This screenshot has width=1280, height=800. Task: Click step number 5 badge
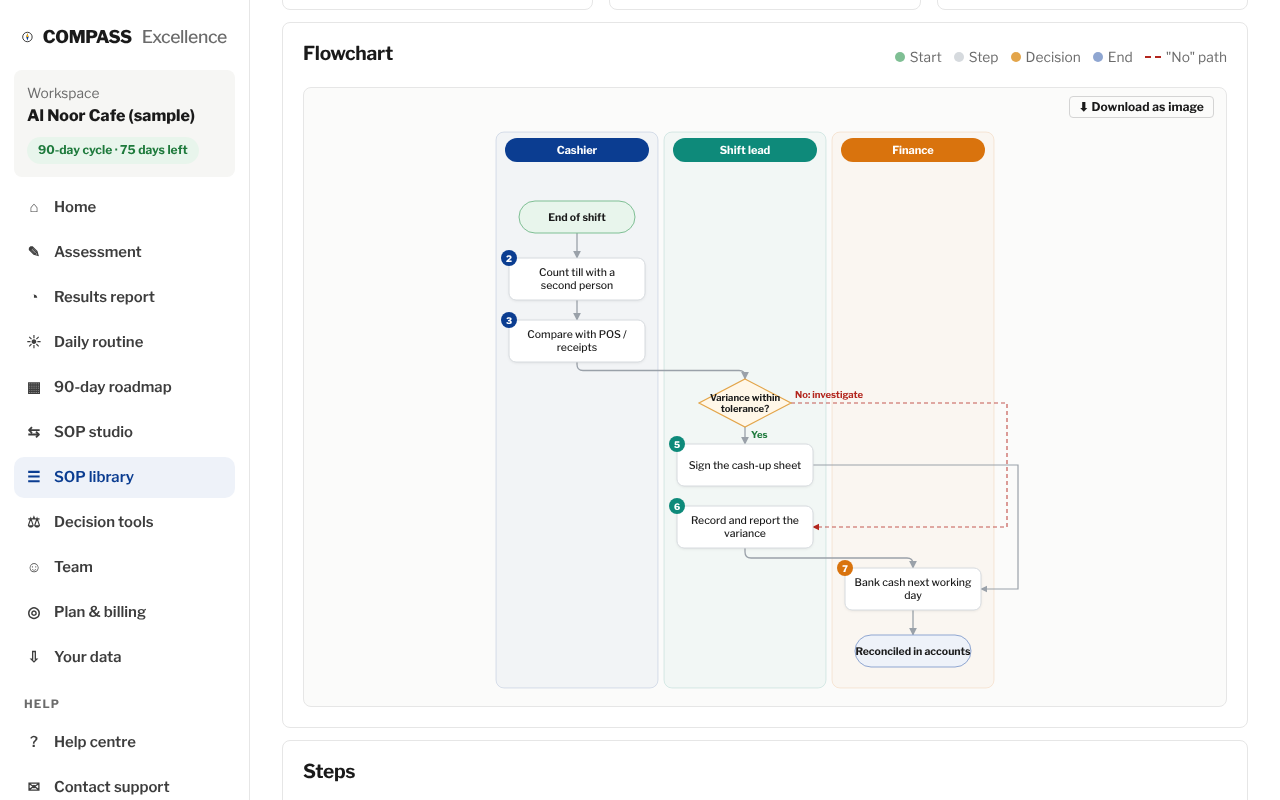click(677, 444)
